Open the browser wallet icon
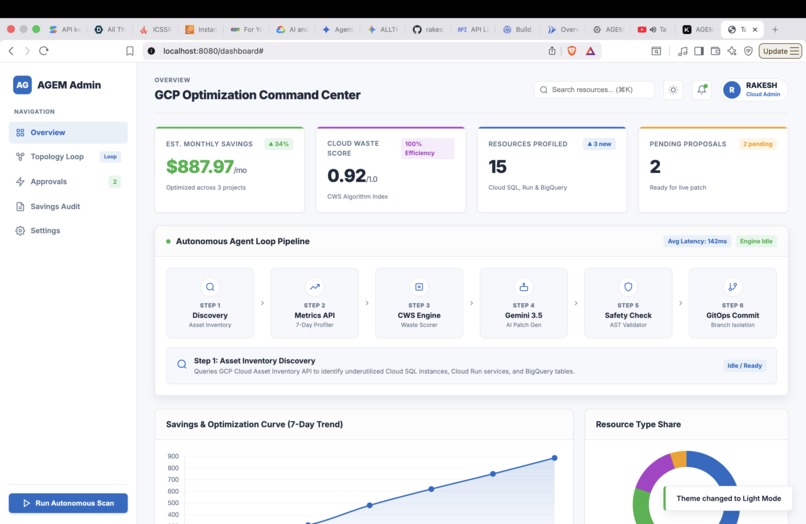 coord(715,51)
